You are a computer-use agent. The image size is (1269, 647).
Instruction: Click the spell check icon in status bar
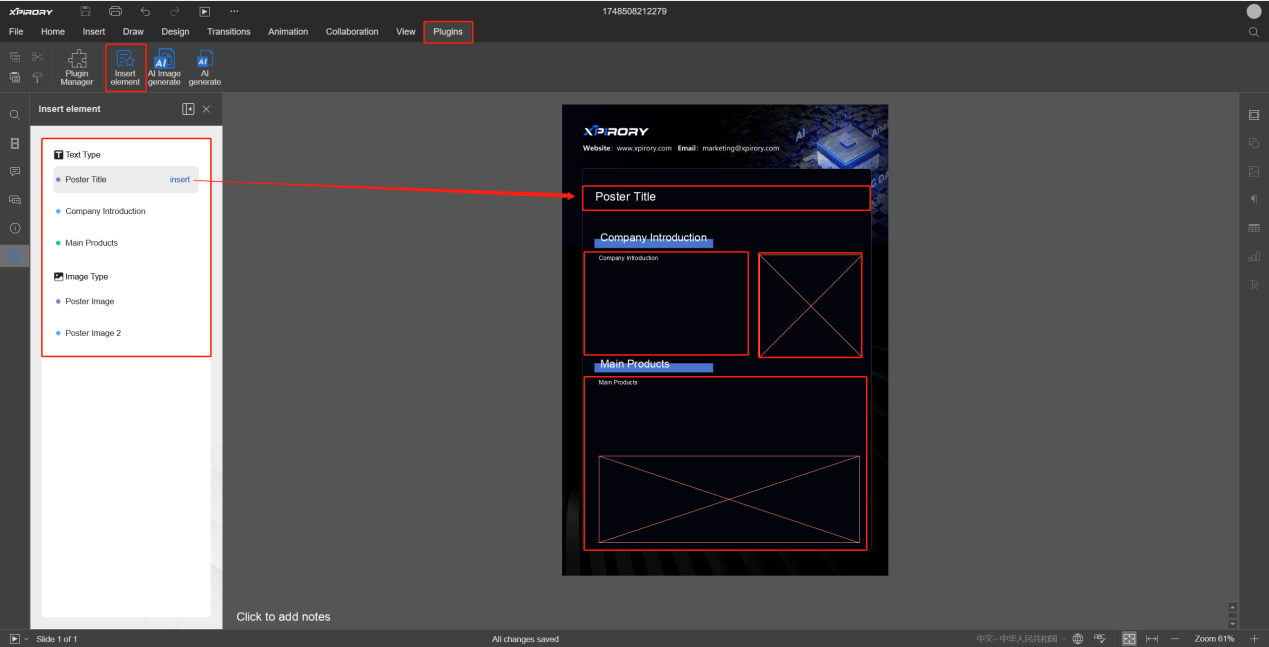coord(1099,638)
